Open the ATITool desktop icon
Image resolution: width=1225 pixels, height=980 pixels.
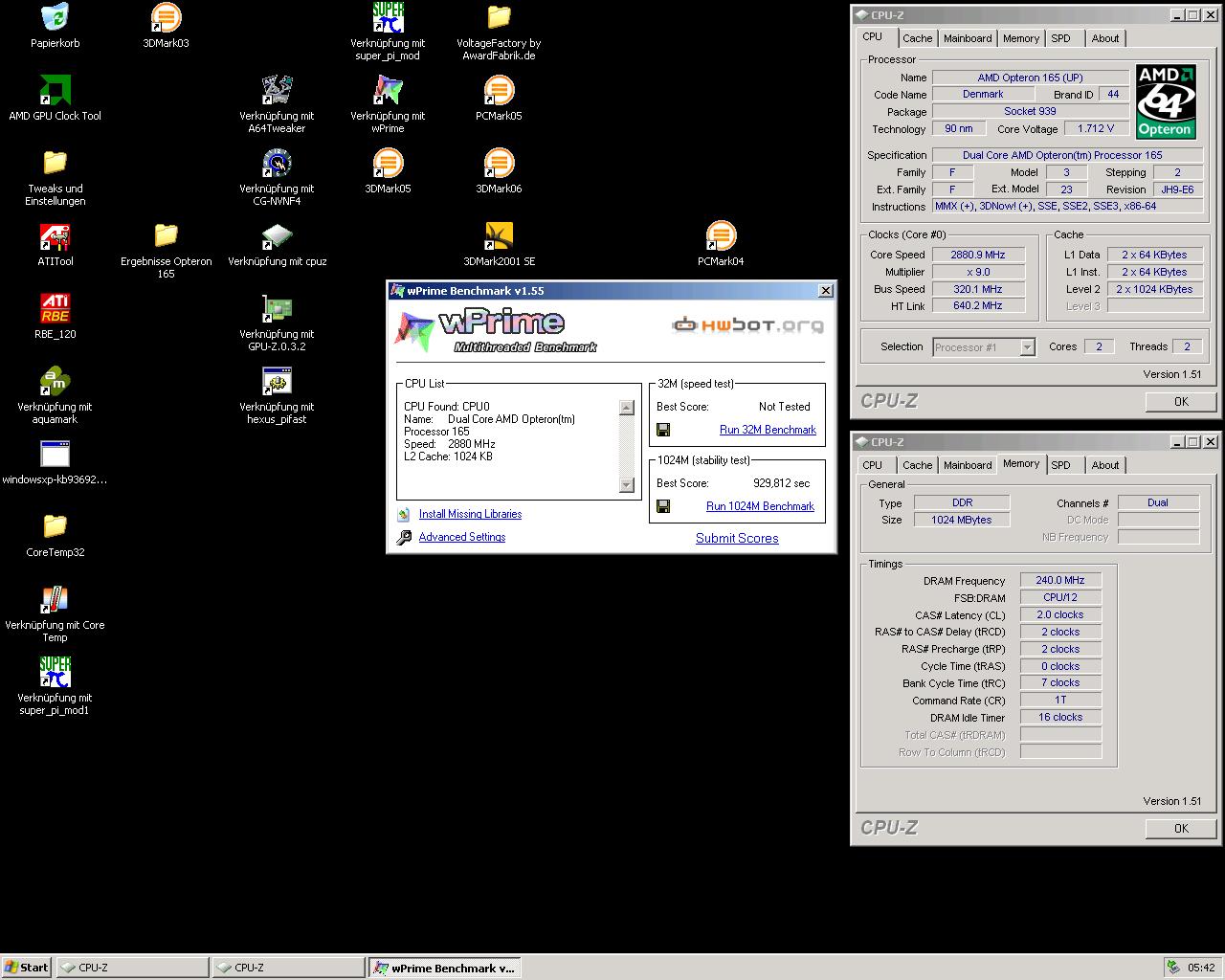[x=55, y=235]
